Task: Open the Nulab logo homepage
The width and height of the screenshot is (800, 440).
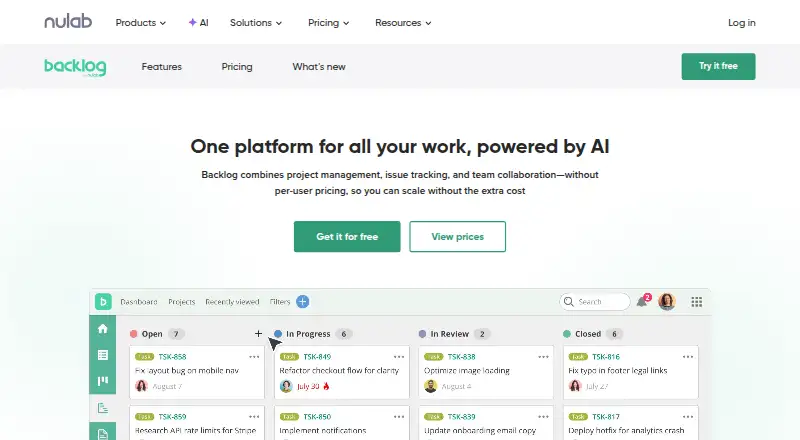Action: tap(68, 21)
